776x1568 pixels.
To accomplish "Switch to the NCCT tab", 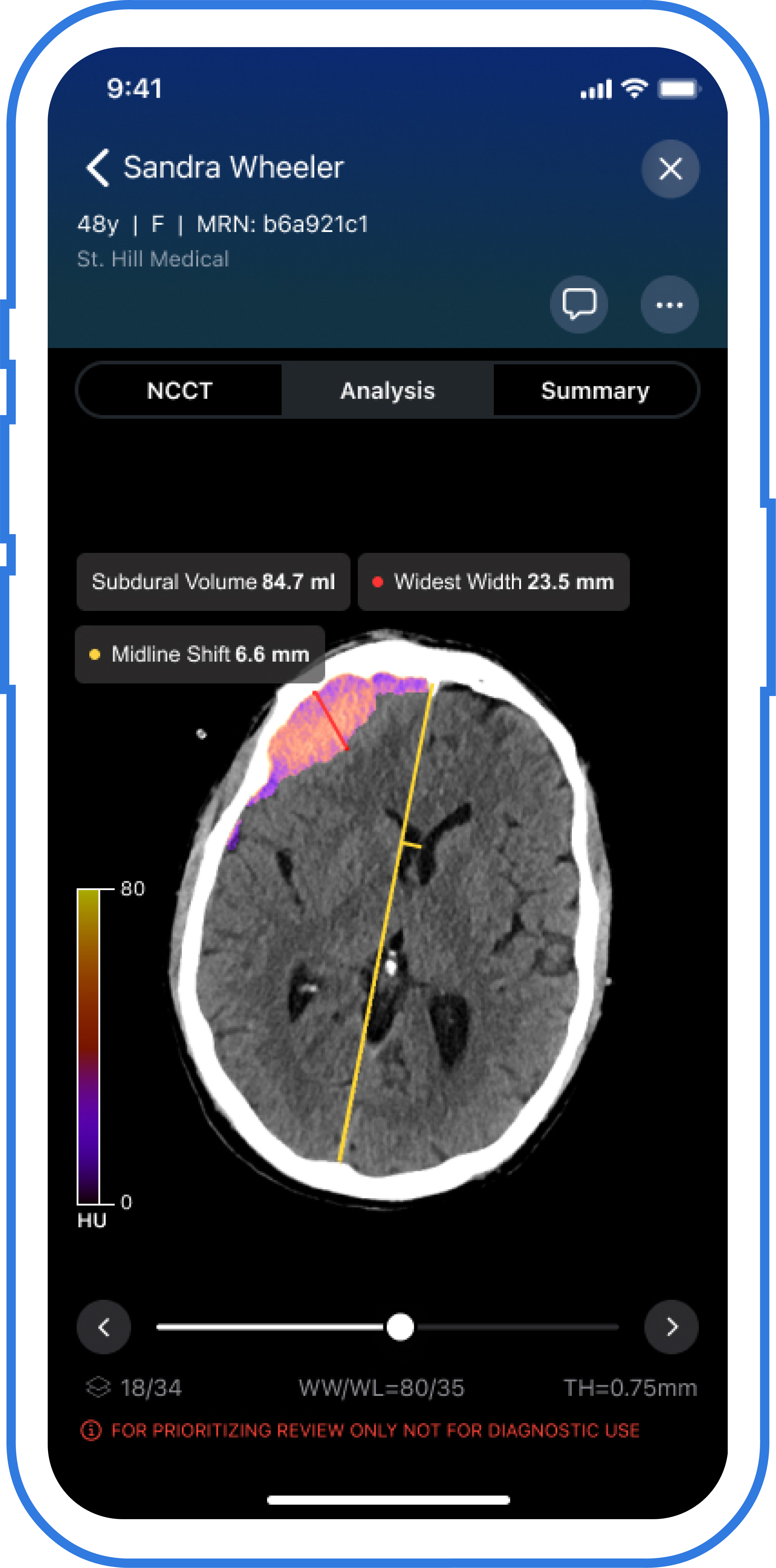I will pyautogui.click(x=178, y=390).
